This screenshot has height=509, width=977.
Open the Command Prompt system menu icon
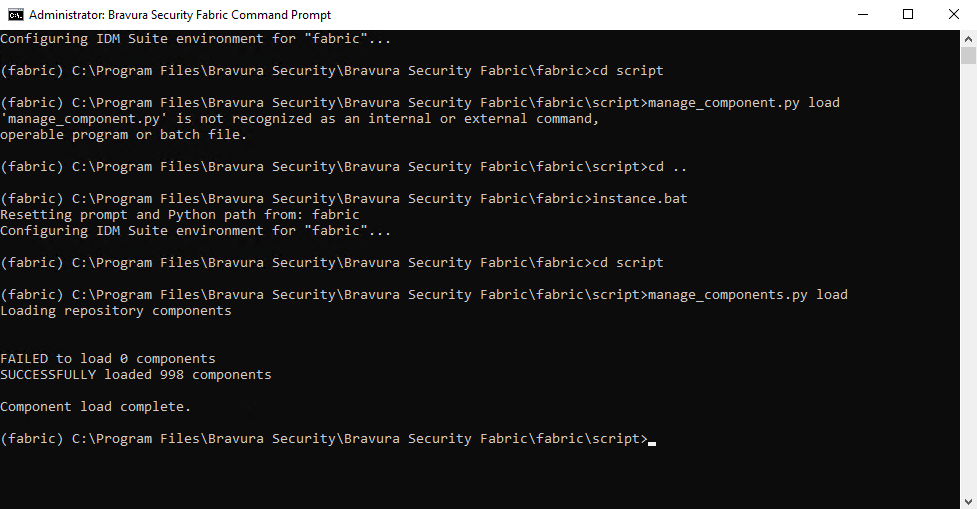[15, 15]
